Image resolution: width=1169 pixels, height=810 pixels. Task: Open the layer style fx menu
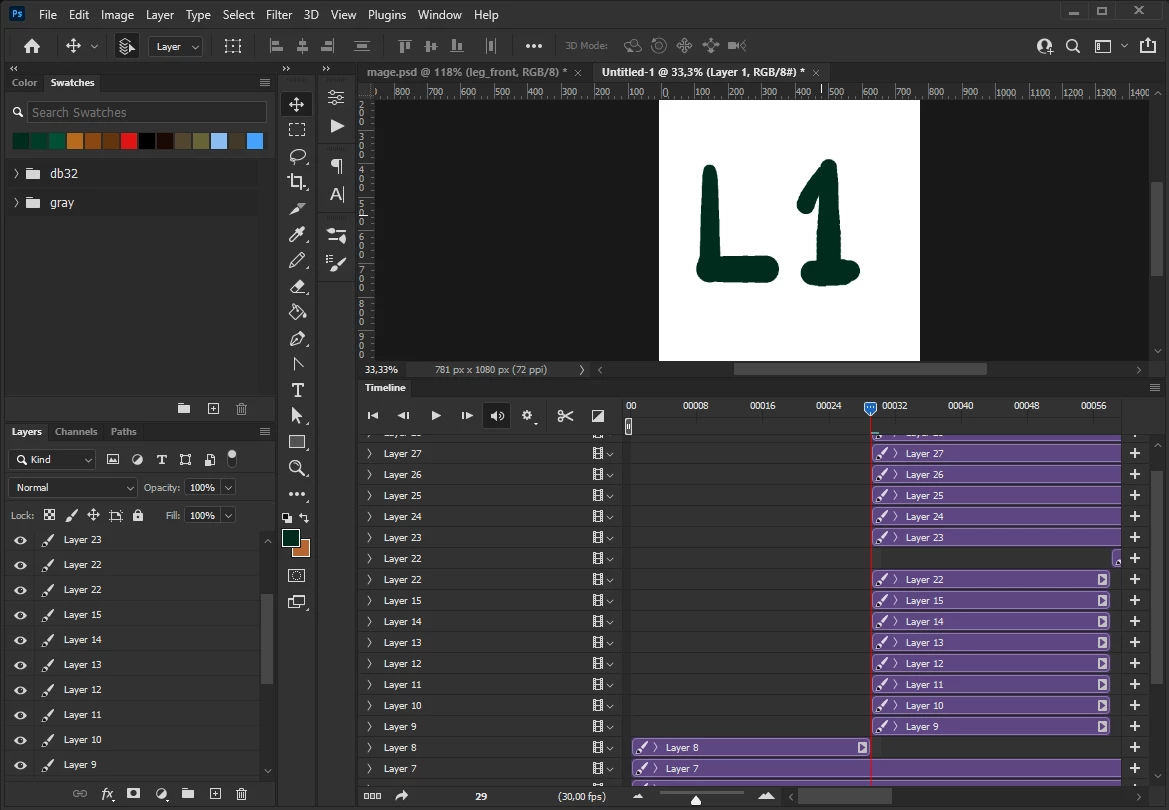pyautogui.click(x=107, y=794)
